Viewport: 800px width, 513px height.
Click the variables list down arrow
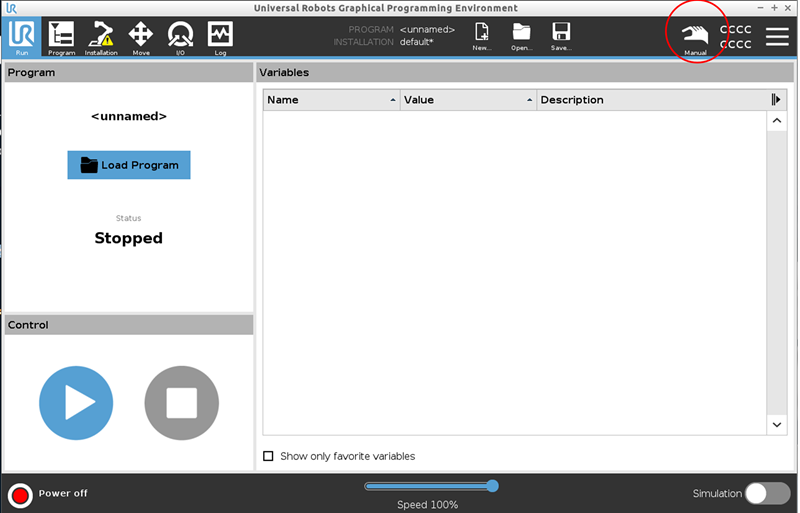coord(777,425)
